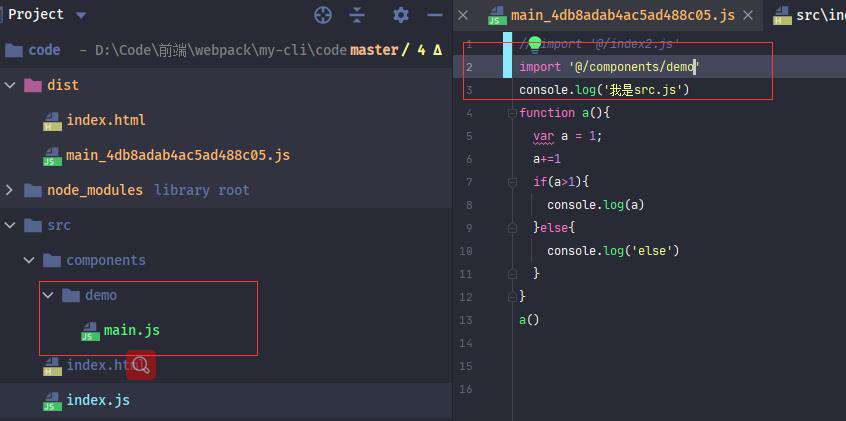
Task: Click the JS file icon beside index.js
Action: click(52, 402)
